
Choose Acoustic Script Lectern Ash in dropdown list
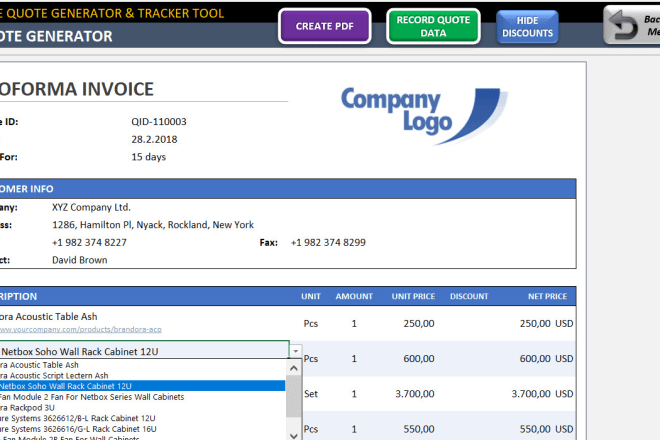(x=143, y=375)
